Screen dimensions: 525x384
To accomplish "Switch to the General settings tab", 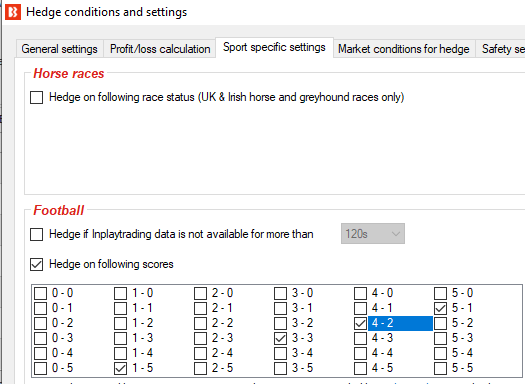I will click(x=60, y=49).
